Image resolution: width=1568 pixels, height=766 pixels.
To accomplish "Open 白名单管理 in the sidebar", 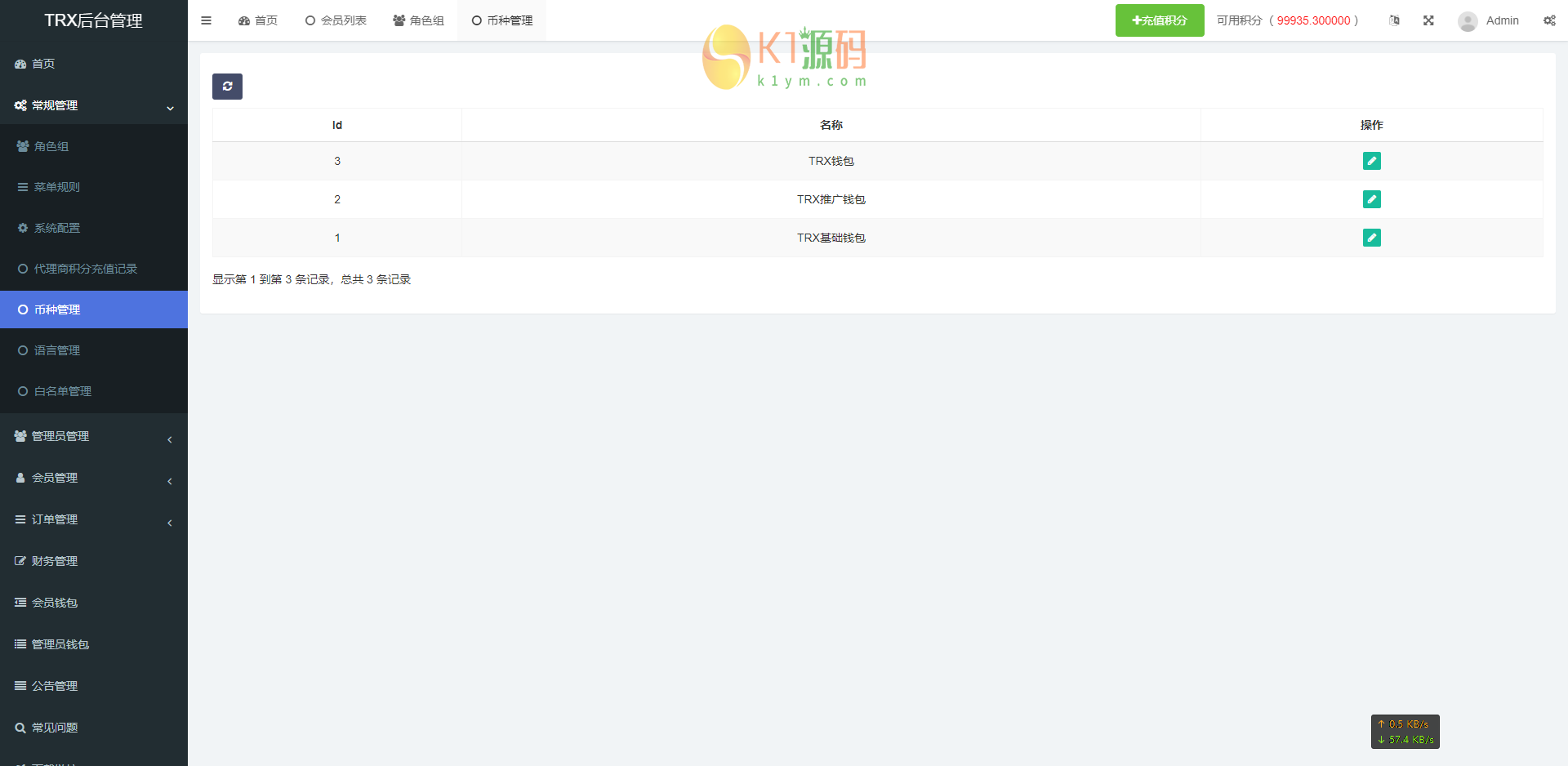I will [x=94, y=391].
